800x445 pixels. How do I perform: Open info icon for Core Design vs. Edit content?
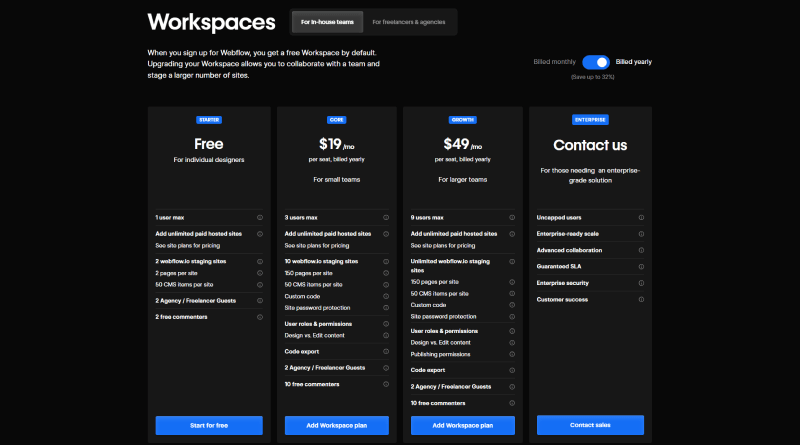pos(386,335)
